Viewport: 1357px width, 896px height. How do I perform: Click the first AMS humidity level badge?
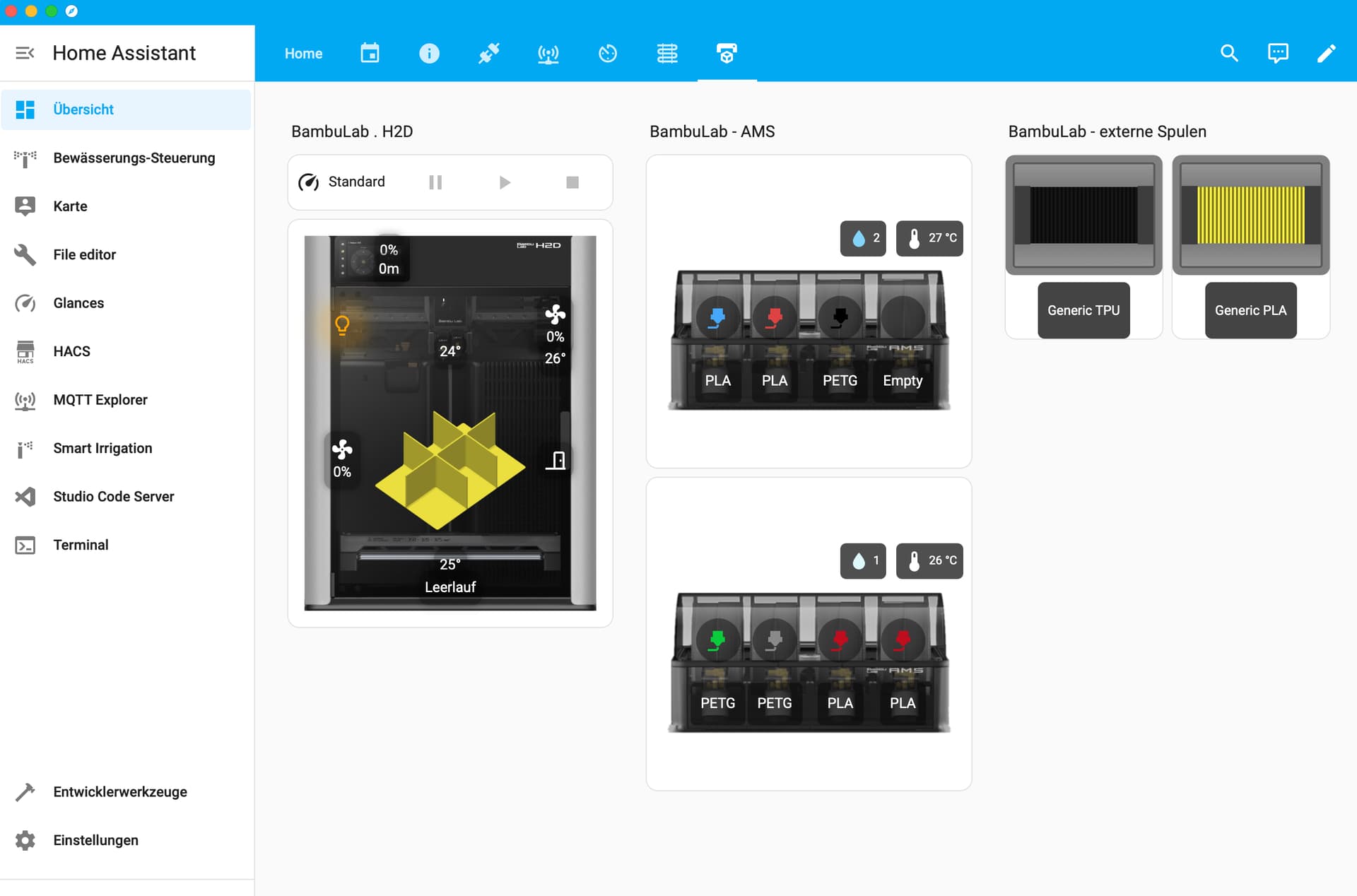863,238
